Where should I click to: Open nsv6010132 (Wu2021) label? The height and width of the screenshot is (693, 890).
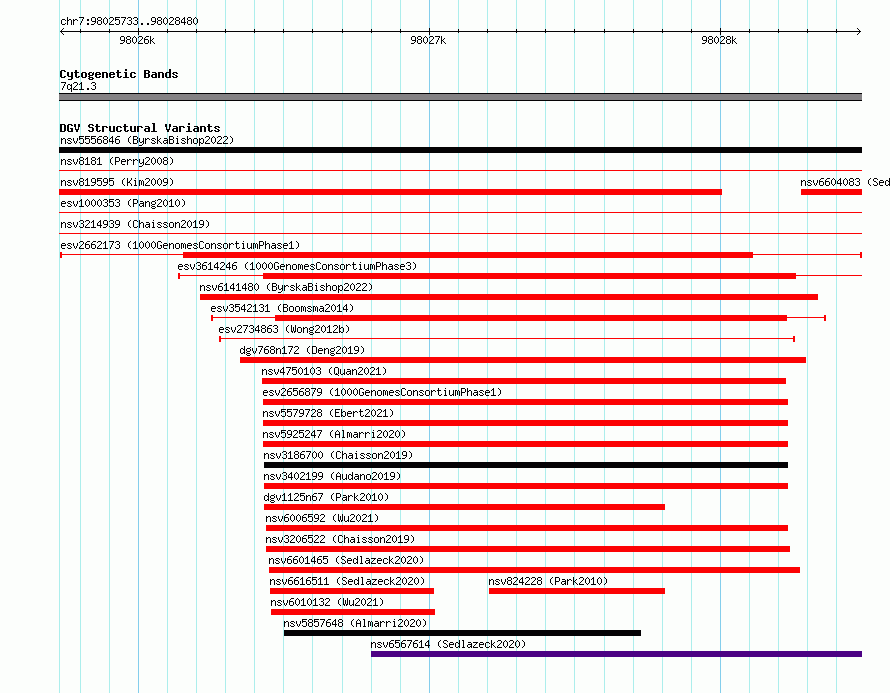point(328,602)
